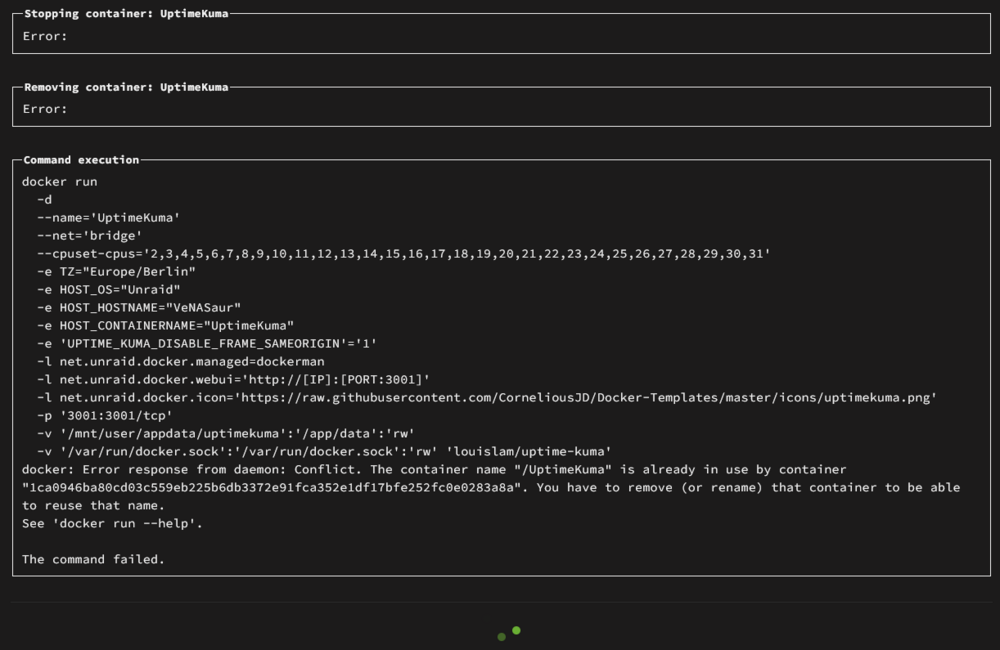Click the 'louislam/uptime-kuma' image name

(529, 451)
